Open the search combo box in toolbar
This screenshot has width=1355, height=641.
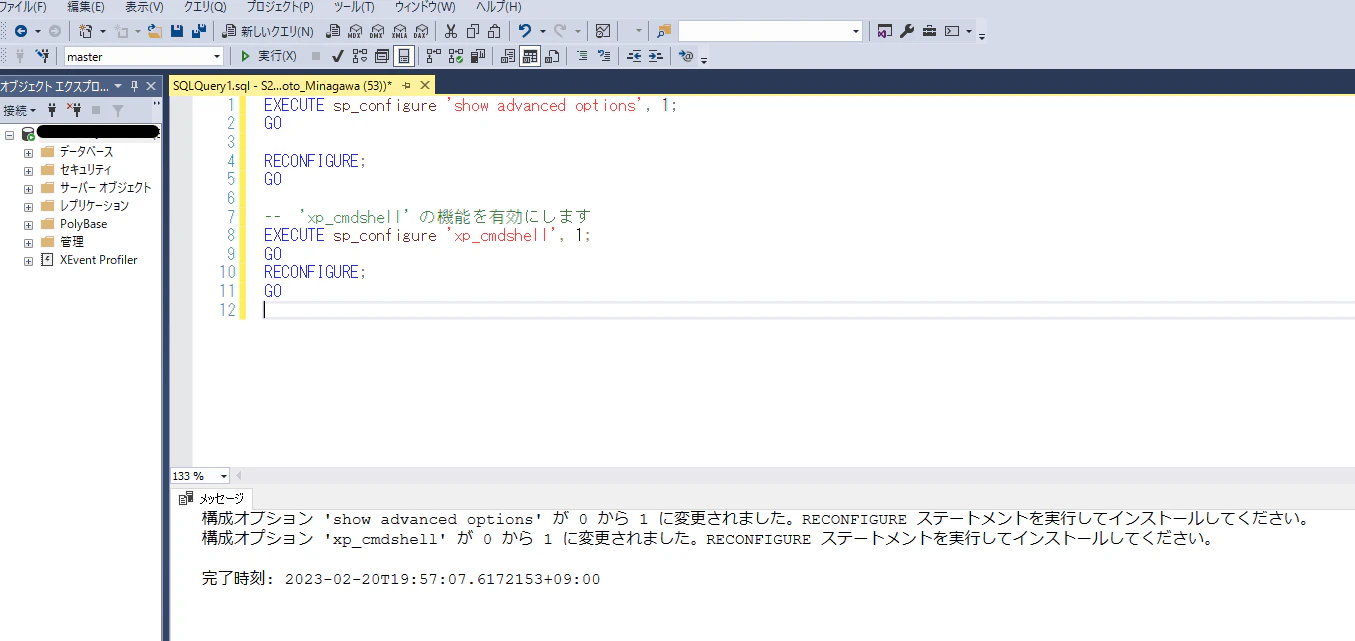(x=770, y=31)
